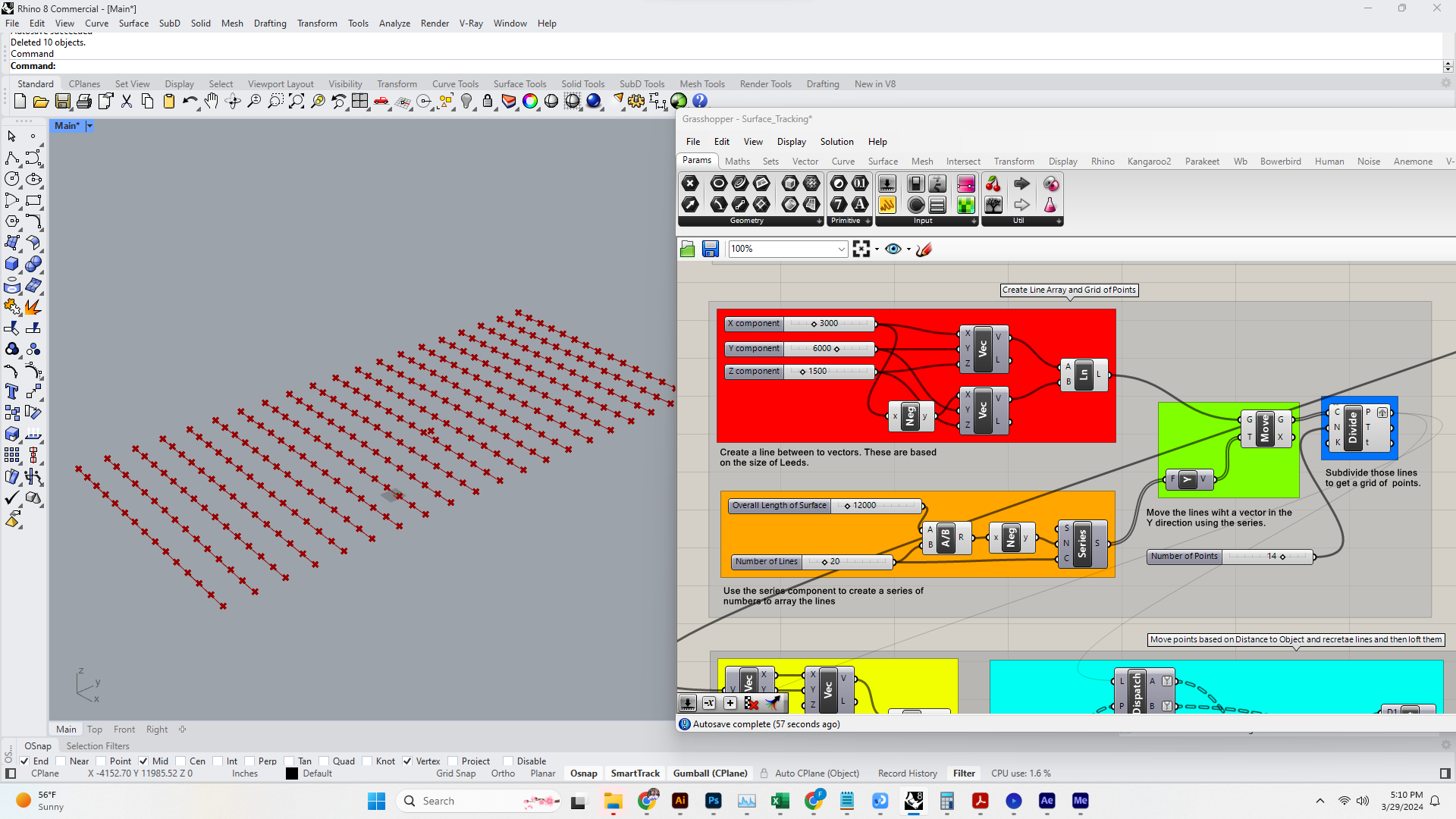Click the Gradient component icon
1456x819 pixels.
(x=965, y=184)
